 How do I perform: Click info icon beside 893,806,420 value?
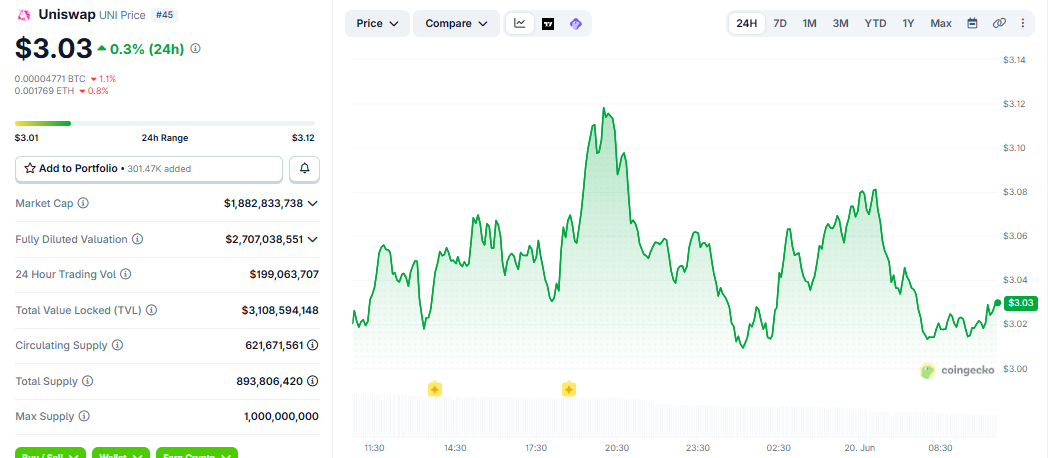click(313, 381)
